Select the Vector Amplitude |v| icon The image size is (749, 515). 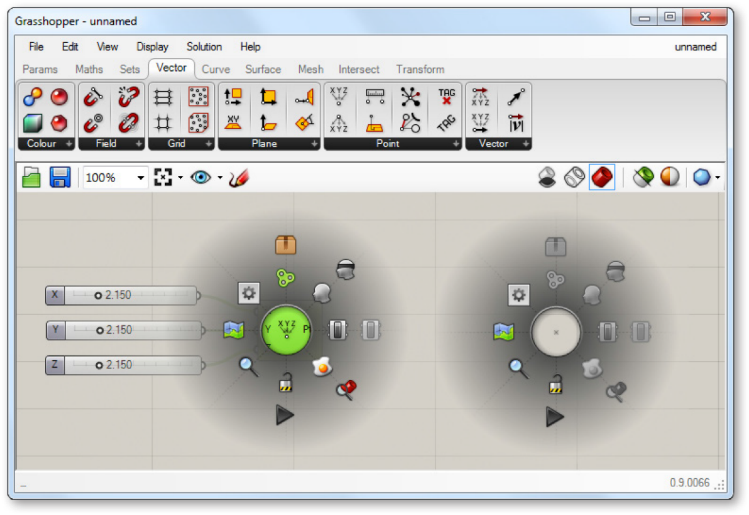516,123
